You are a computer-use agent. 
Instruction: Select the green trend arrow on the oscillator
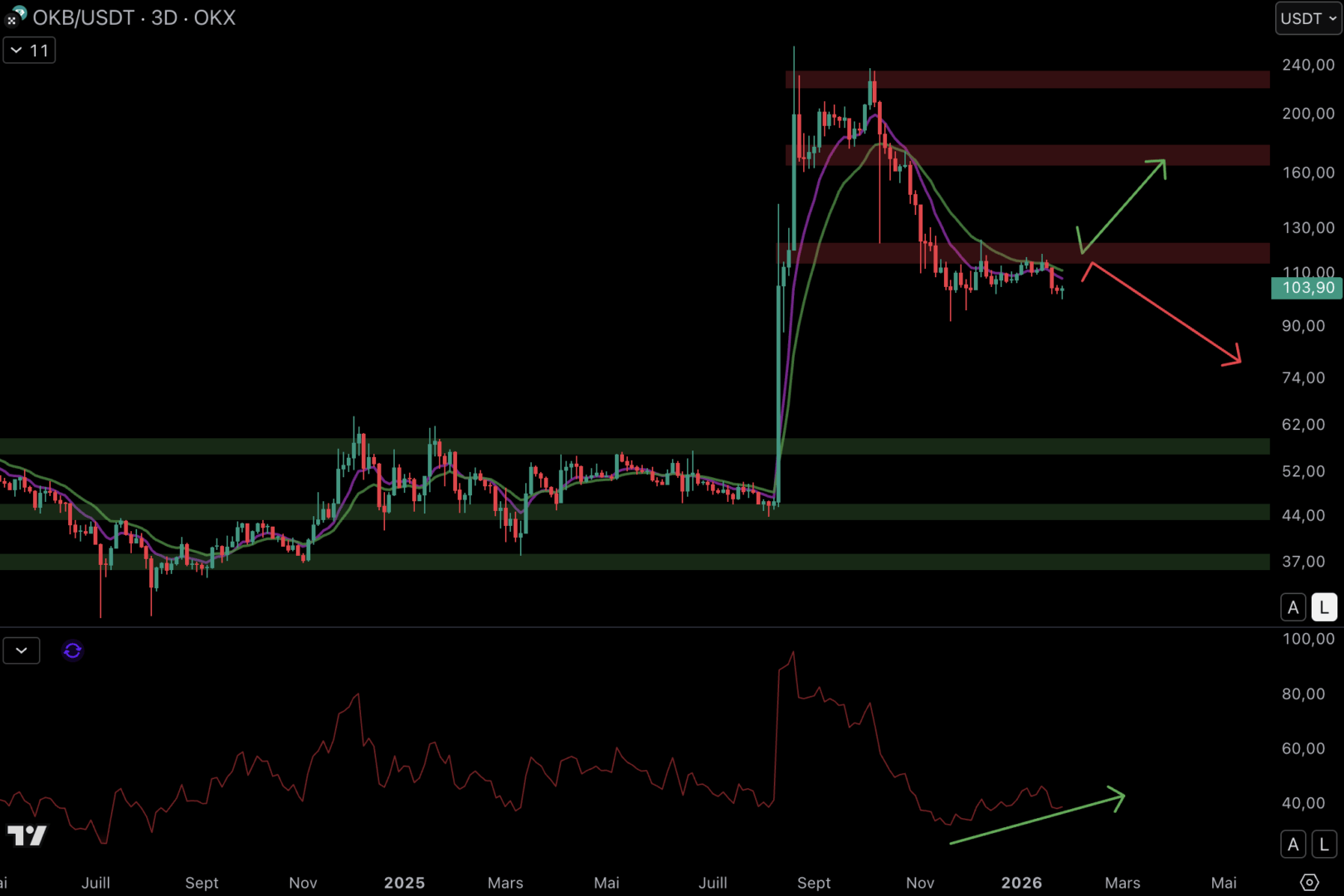[1037, 820]
